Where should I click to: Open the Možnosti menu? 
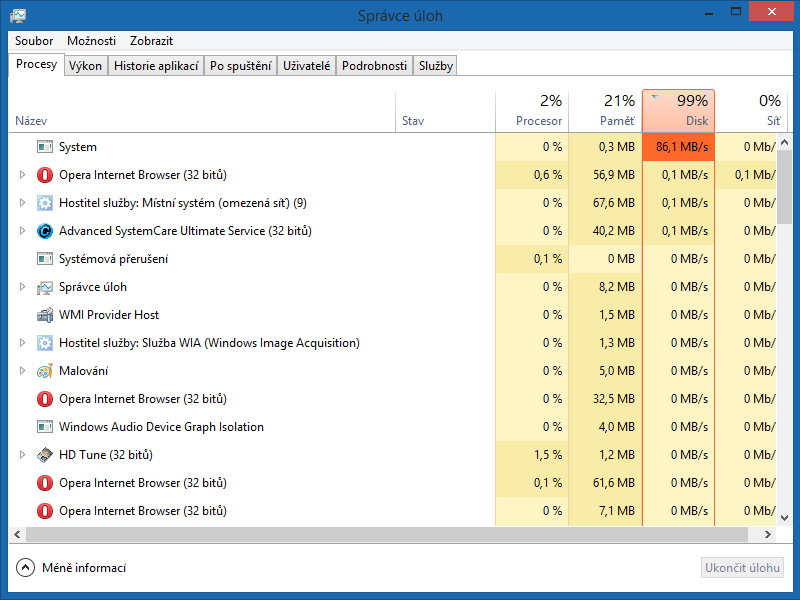pyautogui.click(x=91, y=41)
